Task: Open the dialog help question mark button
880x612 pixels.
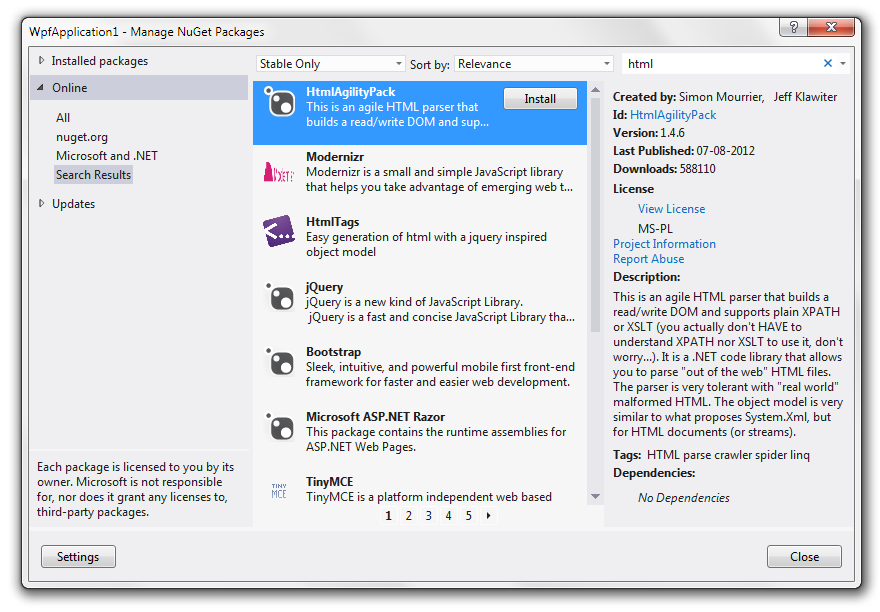Action: click(x=794, y=27)
